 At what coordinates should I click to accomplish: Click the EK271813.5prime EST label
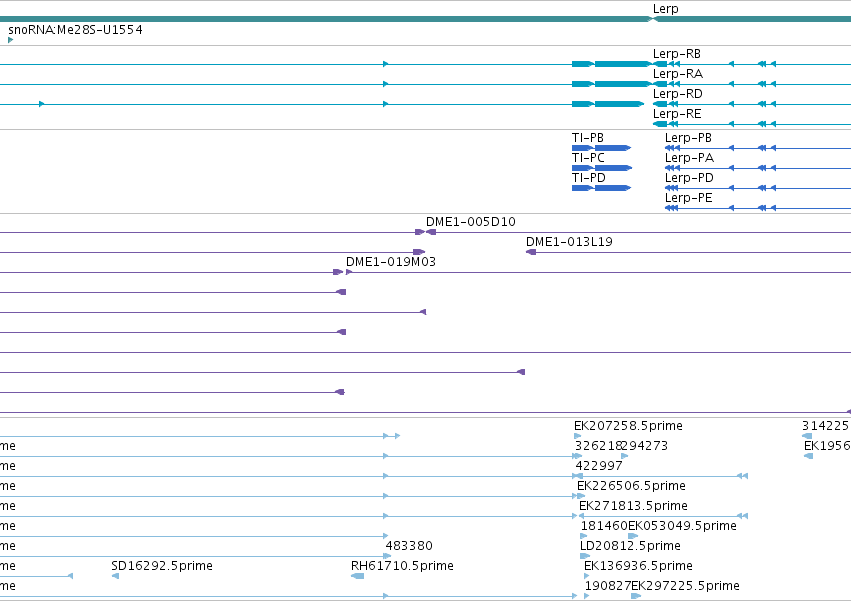pyautogui.click(x=633, y=505)
